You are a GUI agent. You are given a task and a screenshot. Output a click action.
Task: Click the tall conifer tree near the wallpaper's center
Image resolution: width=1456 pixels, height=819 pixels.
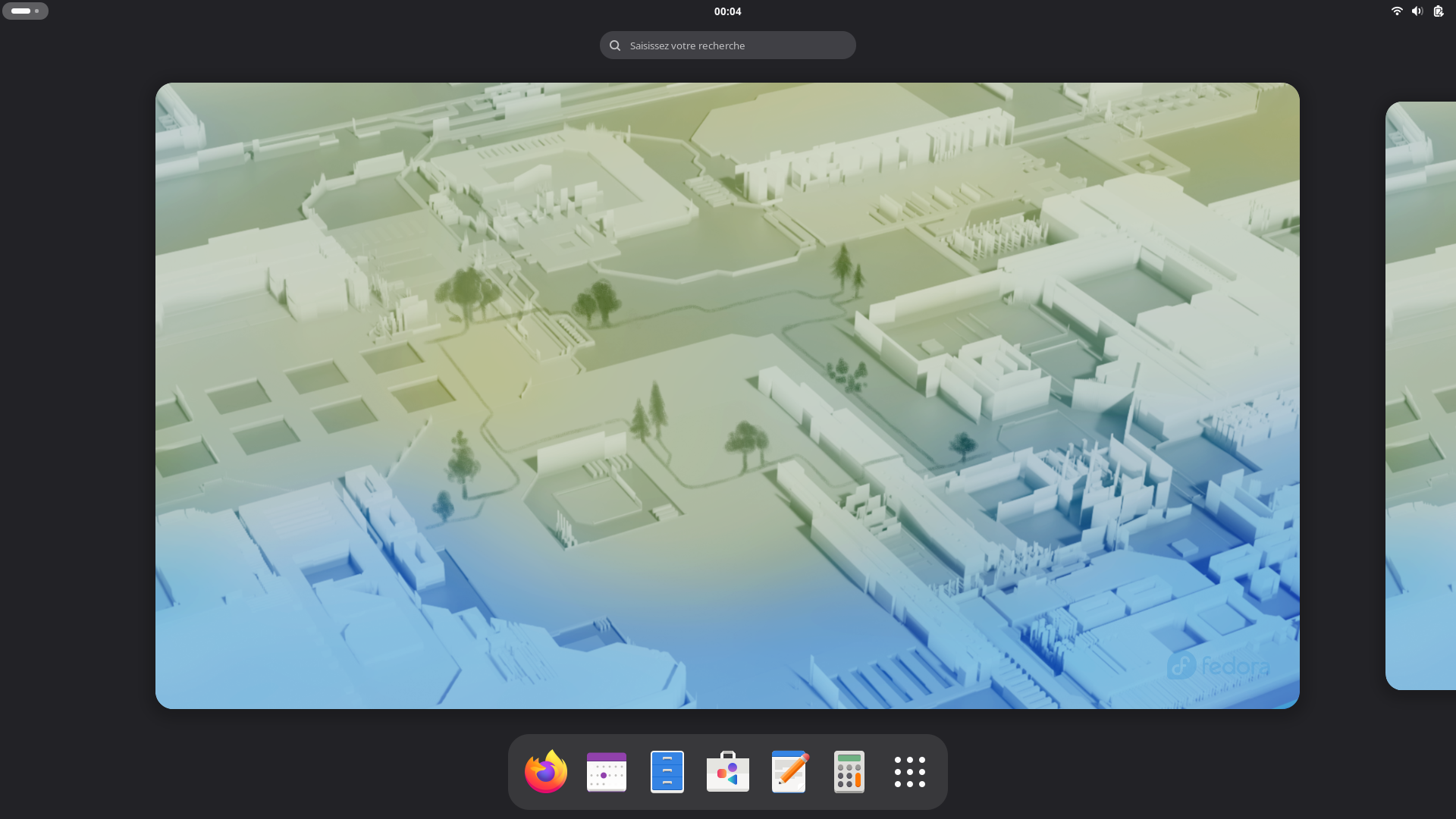(657, 409)
